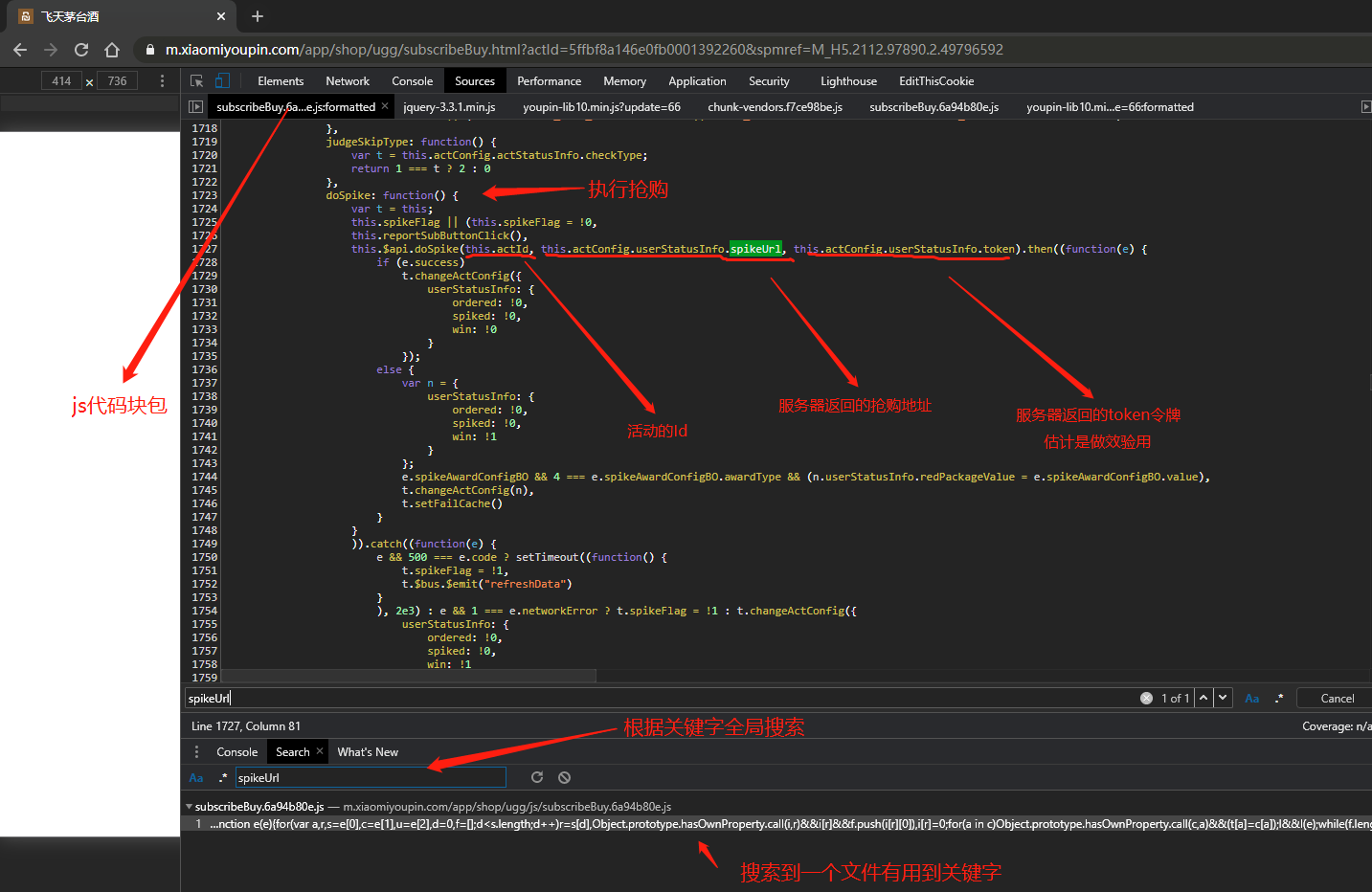Image resolution: width=1372 pixels, height=892 pixels.
Task: Click the global search spikeUrl input field
Action: (370, 778)
